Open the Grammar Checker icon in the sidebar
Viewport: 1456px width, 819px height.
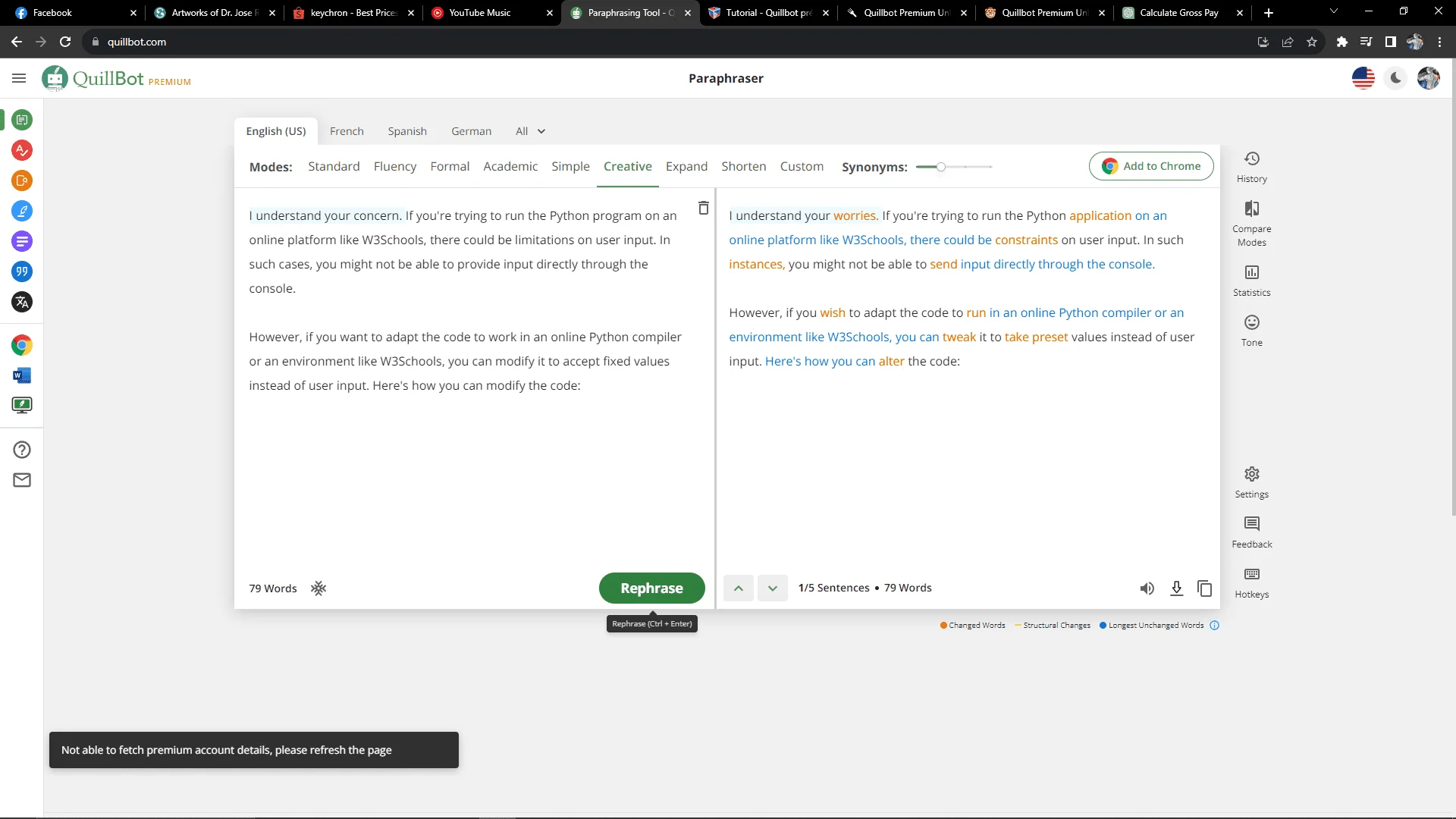[22, 150]
